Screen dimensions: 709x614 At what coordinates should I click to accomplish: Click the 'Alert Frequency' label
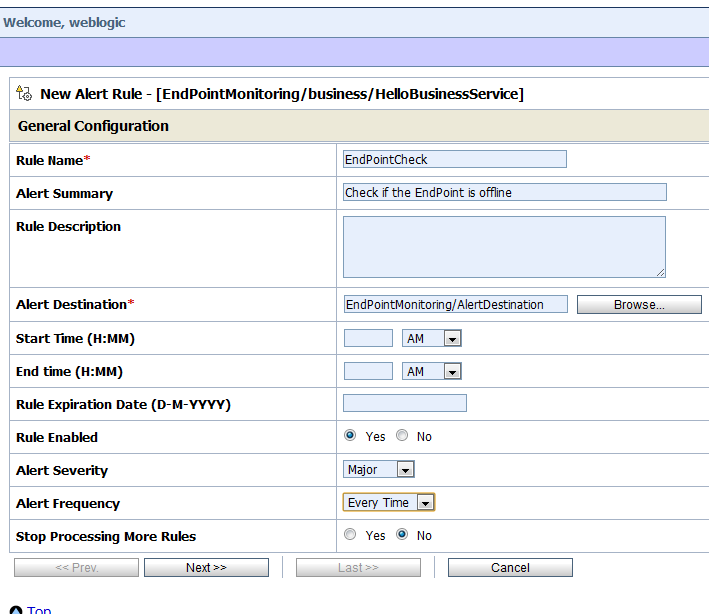(x=68, y=504)
